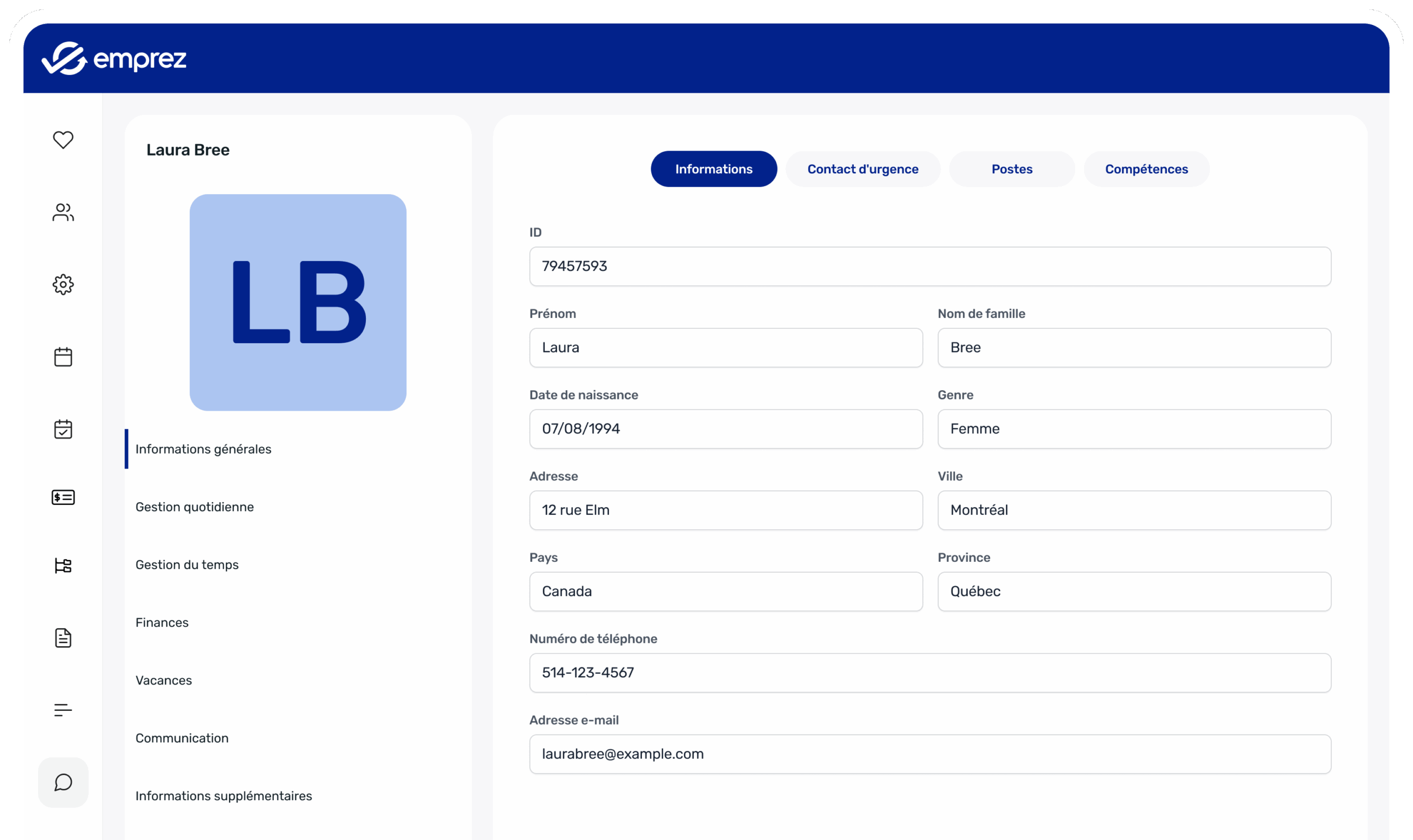Click the calendar with checkmark icon
The image size is (1413, 840).
[63, 429]
